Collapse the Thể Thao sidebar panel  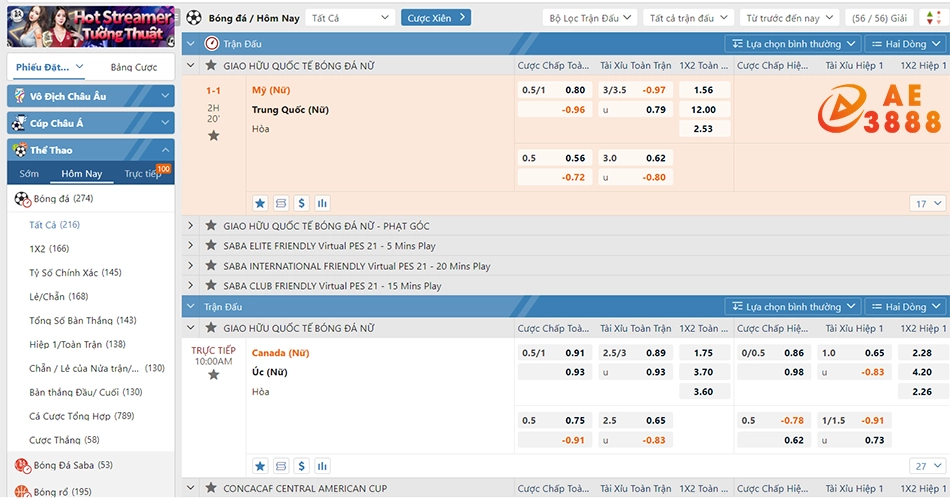coord(165,150)
